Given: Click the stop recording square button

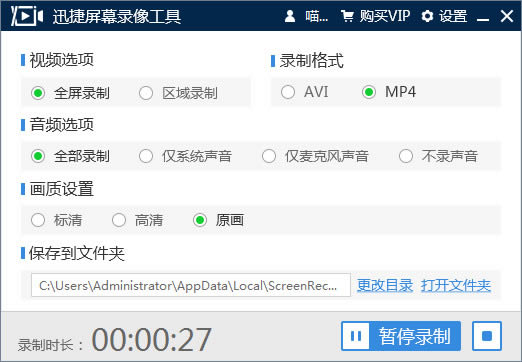Looking at the screenshot, I should pos(487,336).
